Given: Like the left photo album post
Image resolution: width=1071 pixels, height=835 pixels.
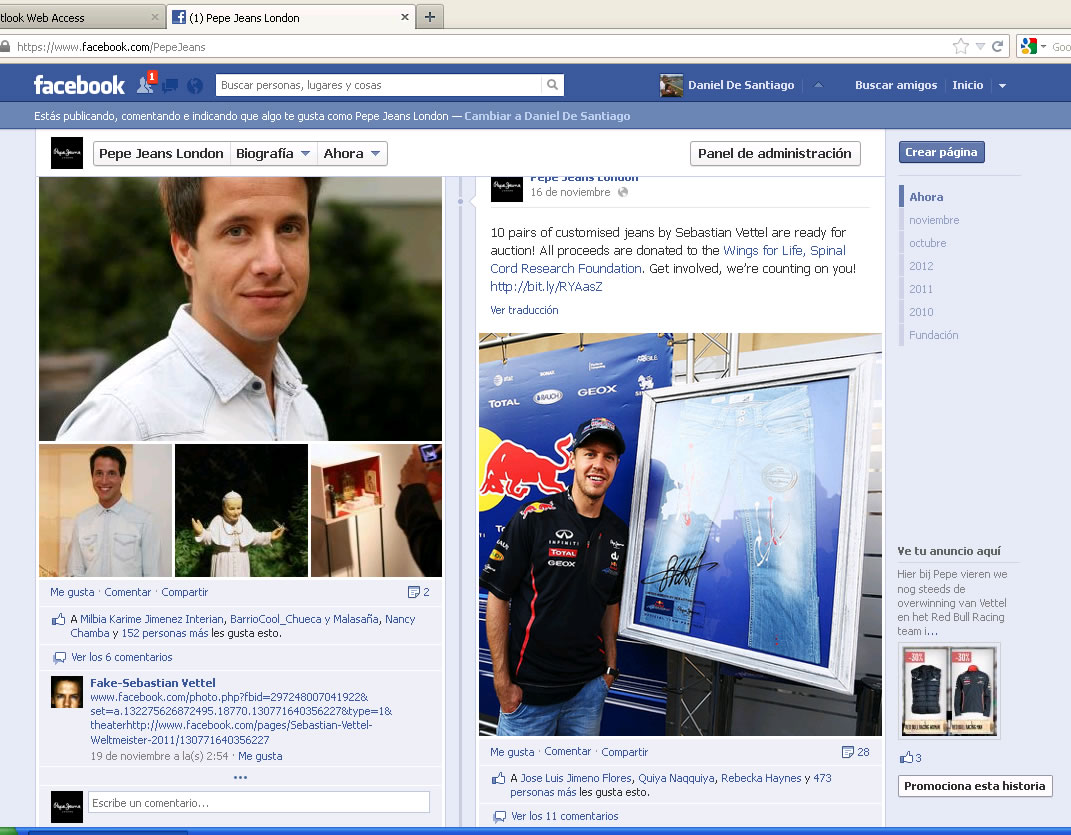Looking at the screenshot, I should [72, 592].
